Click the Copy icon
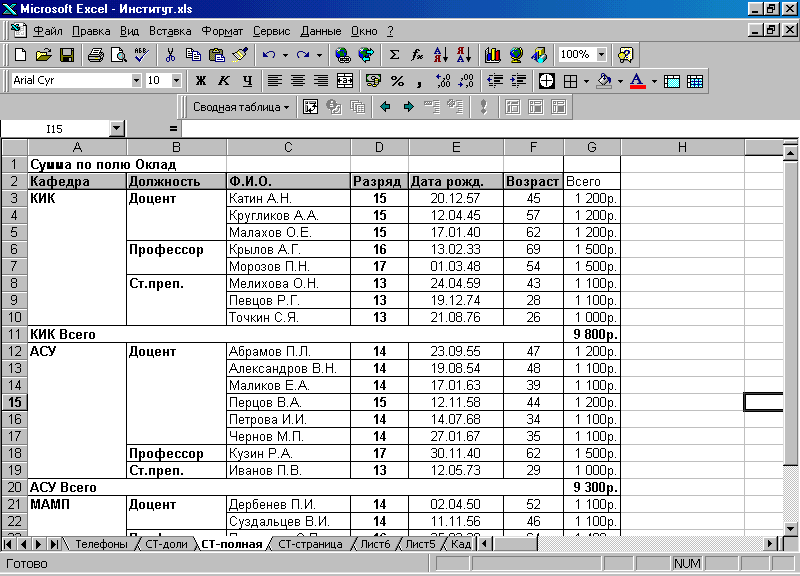800x576 pixels. 193,55
